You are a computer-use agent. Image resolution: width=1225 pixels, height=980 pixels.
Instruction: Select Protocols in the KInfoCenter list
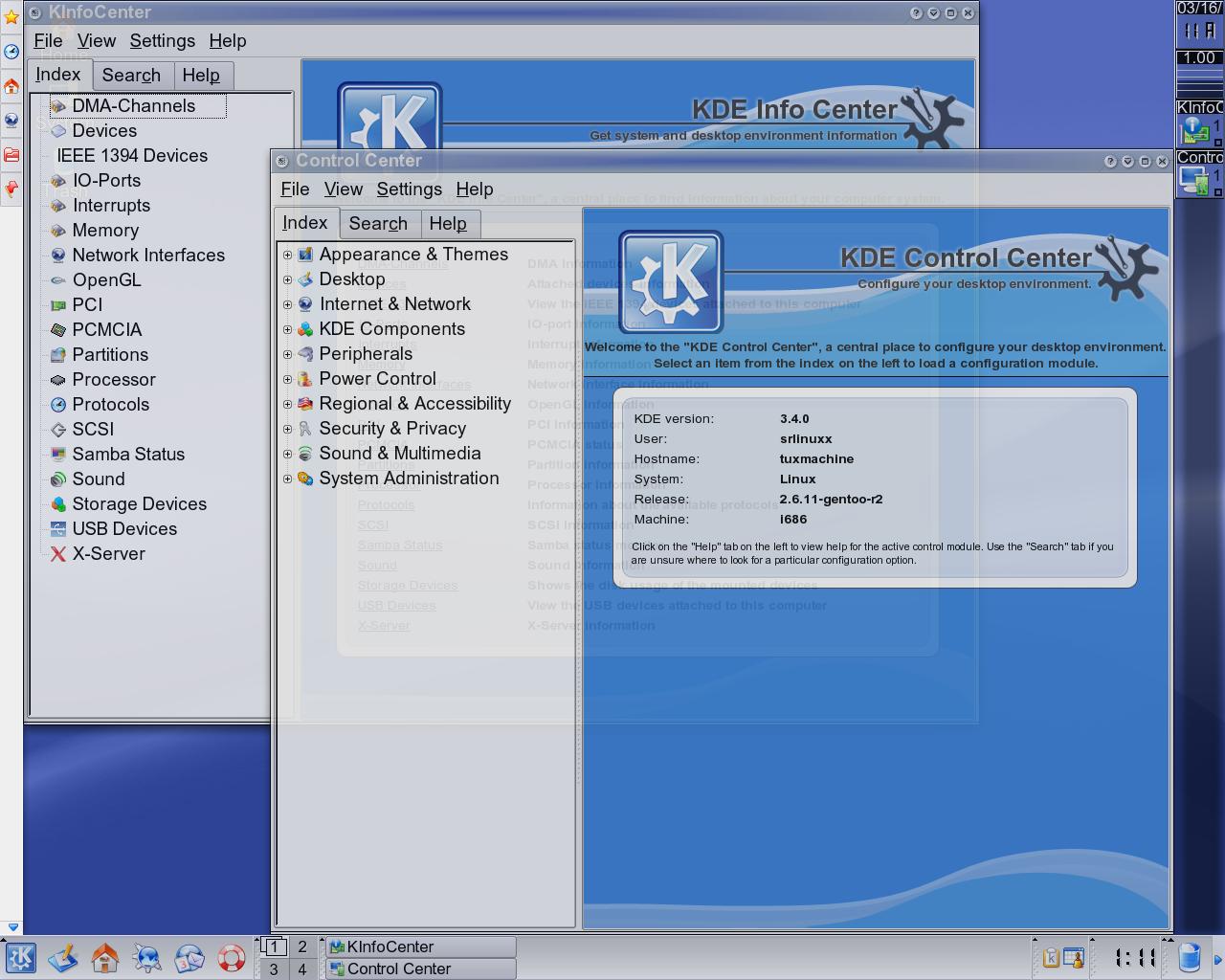pos(111,405)
